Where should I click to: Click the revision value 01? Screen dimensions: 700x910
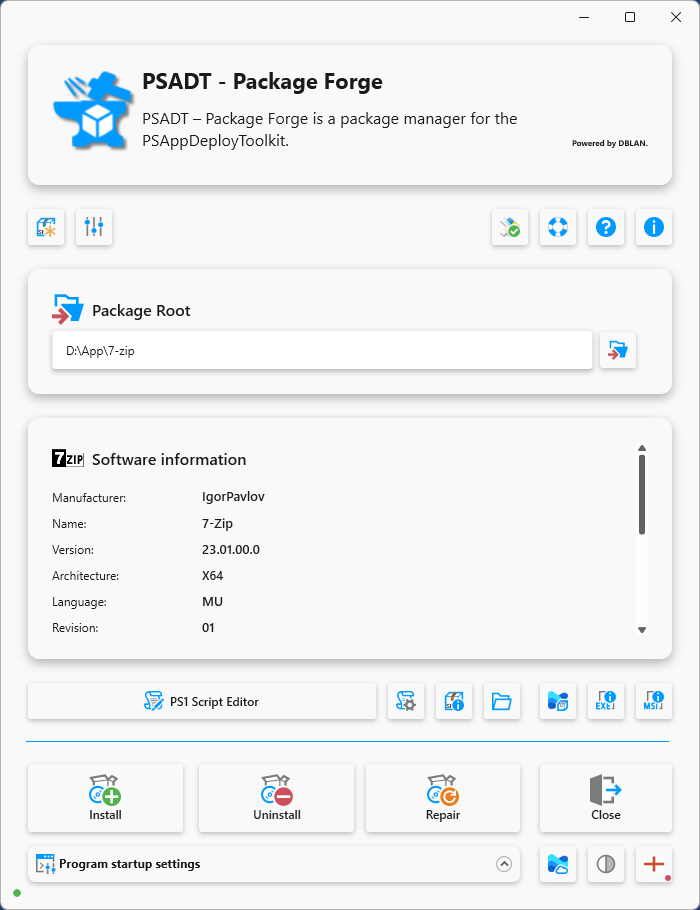coord(208,628)
